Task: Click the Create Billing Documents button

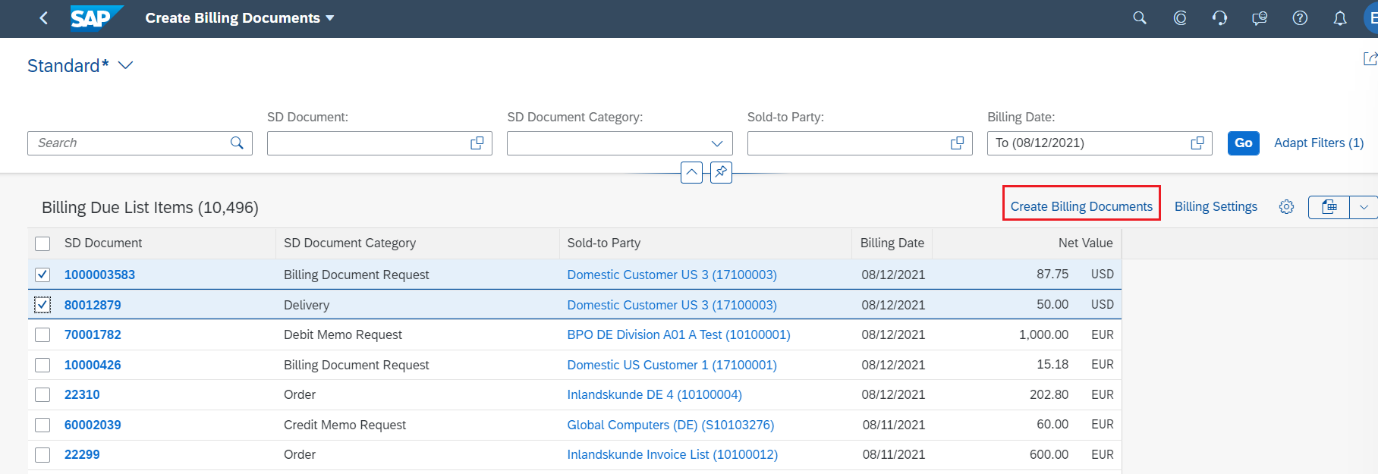Action: 1081,207
